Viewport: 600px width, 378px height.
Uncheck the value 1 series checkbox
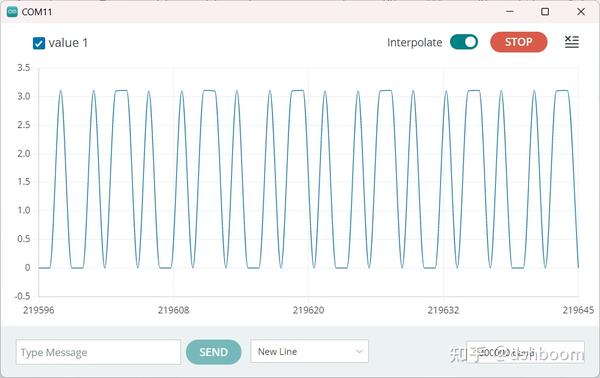[39, 43]
